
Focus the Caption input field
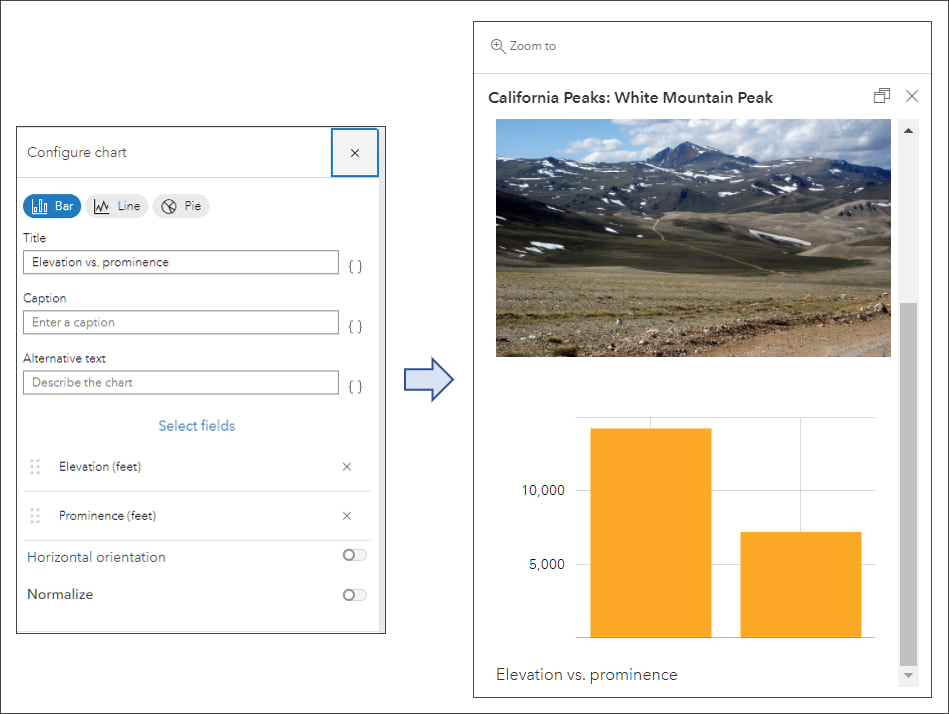(180, 322)
